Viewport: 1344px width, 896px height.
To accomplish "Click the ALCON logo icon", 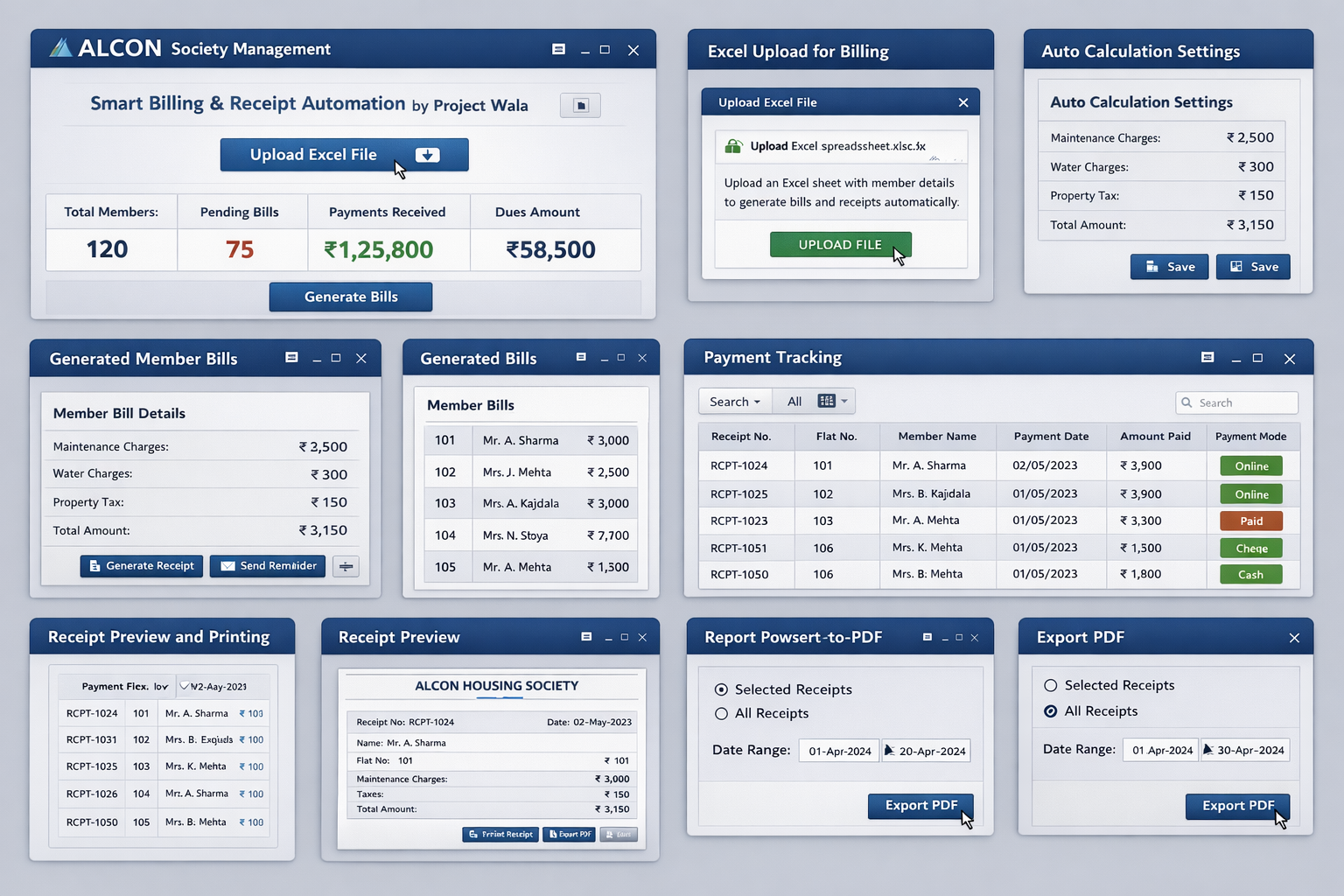I will (61, 48).
